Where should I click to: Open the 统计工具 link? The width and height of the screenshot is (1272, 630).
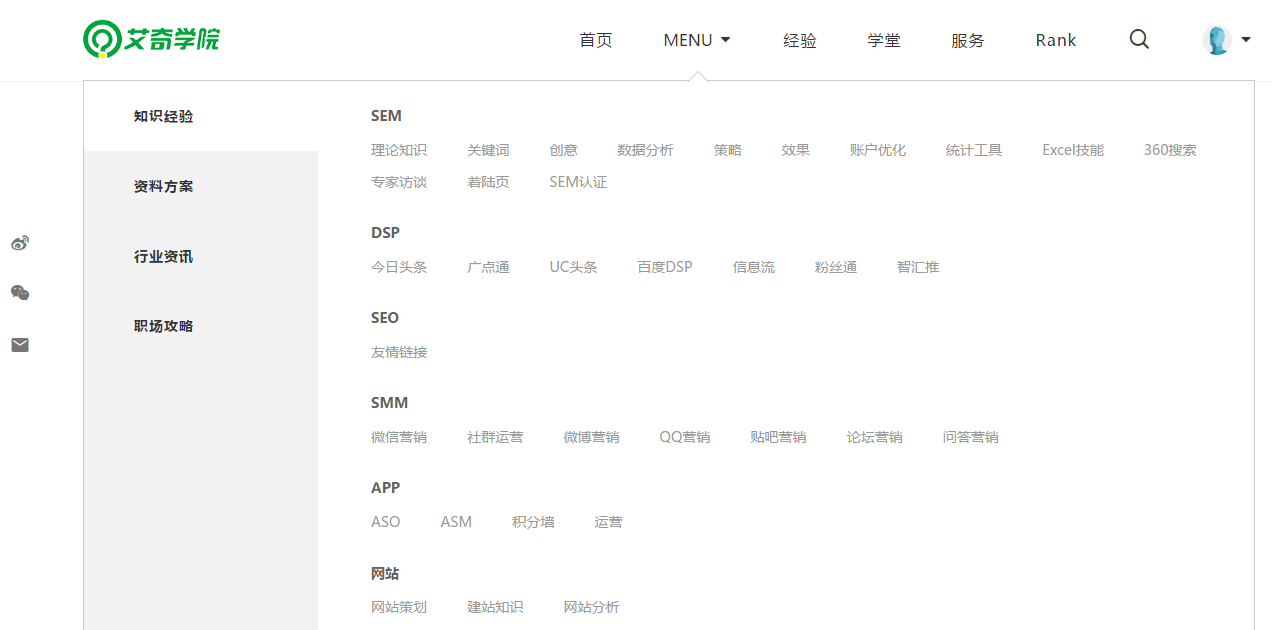pos(974,150)
